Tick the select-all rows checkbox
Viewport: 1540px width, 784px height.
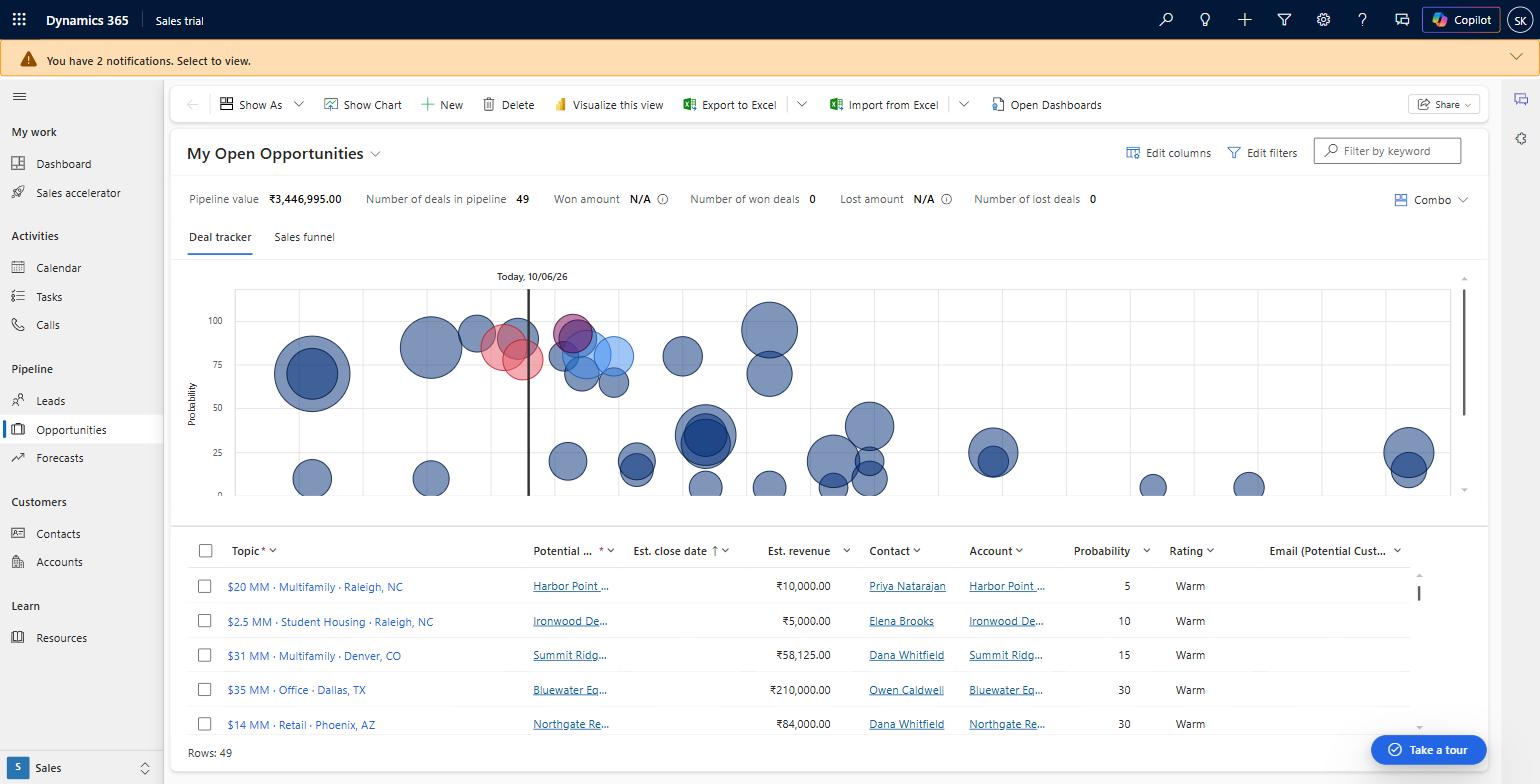pyautogui.click(x=205, y=551)
